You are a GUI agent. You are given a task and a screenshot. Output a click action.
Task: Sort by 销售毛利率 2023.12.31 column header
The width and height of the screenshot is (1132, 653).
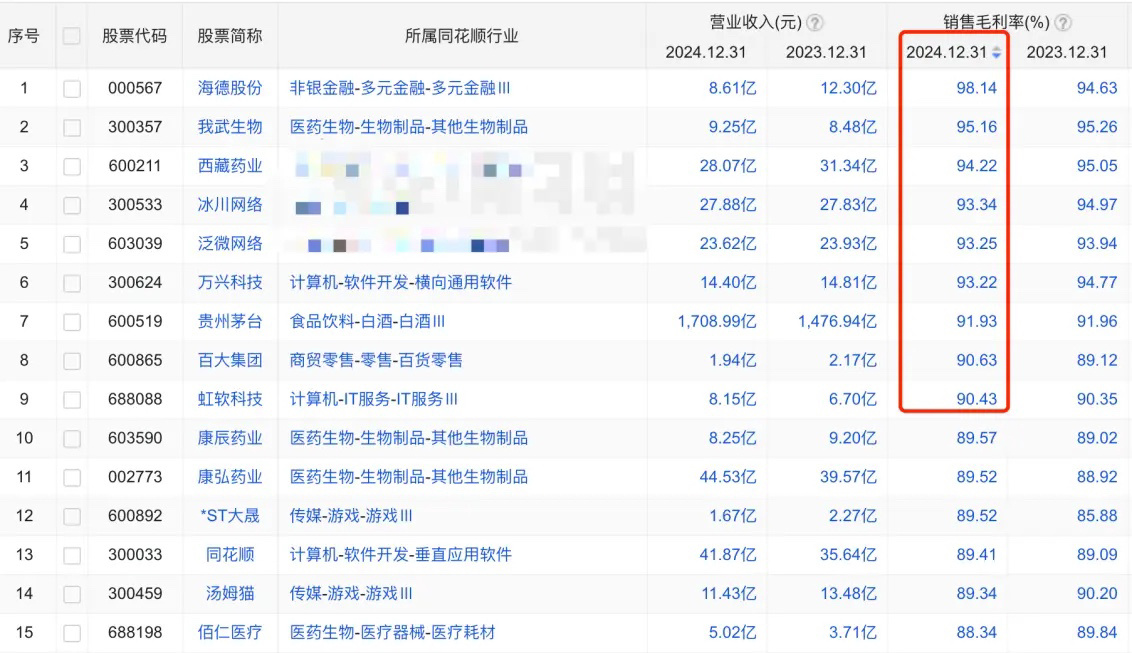pyautogui.click(x=1066, y=52)
